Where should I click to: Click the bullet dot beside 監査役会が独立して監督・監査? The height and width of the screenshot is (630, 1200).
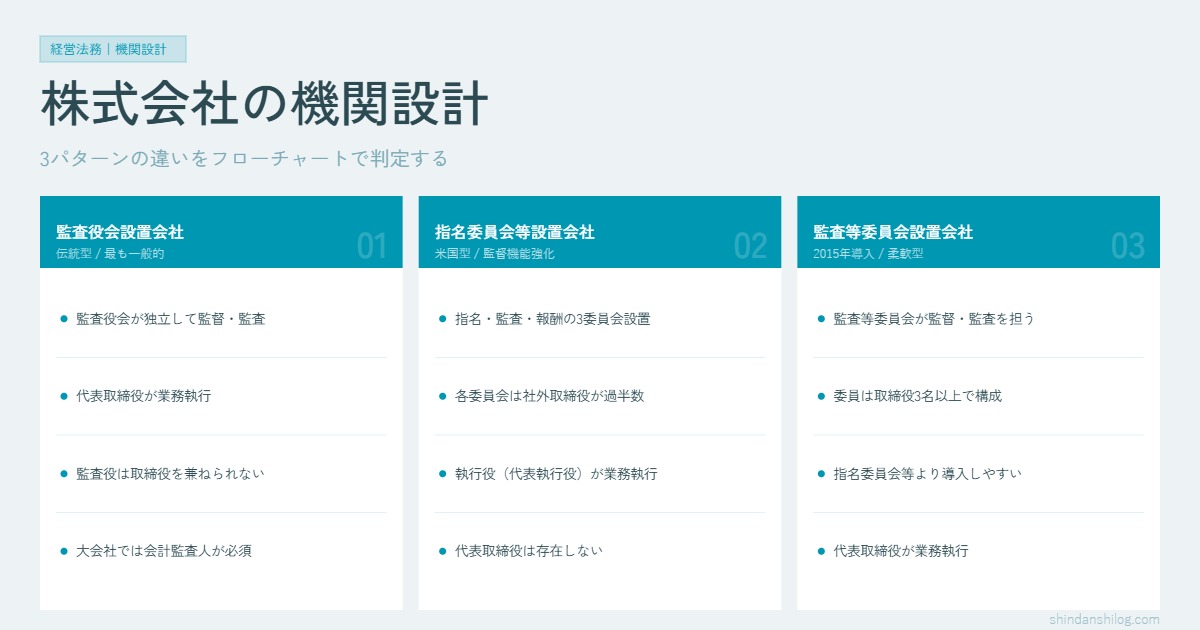64,319
